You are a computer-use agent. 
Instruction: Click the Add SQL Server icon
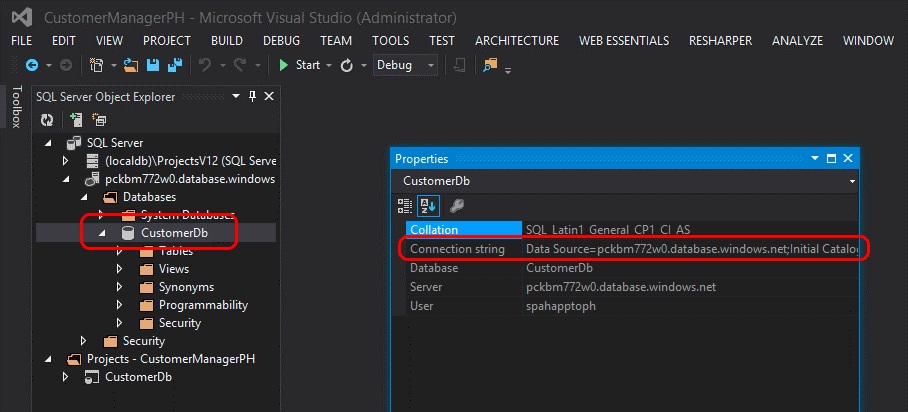76,120
